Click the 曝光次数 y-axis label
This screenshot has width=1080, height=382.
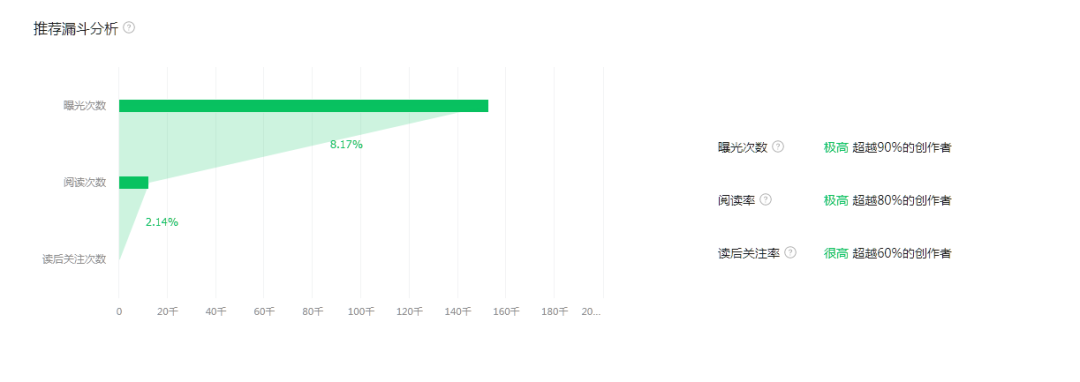(85, 105)
